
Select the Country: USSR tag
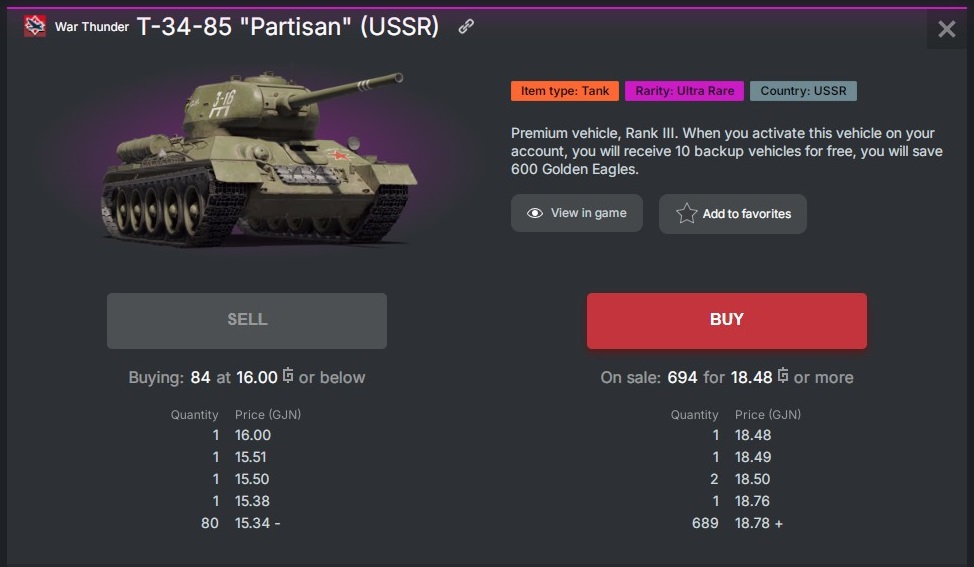click(803, 91)
